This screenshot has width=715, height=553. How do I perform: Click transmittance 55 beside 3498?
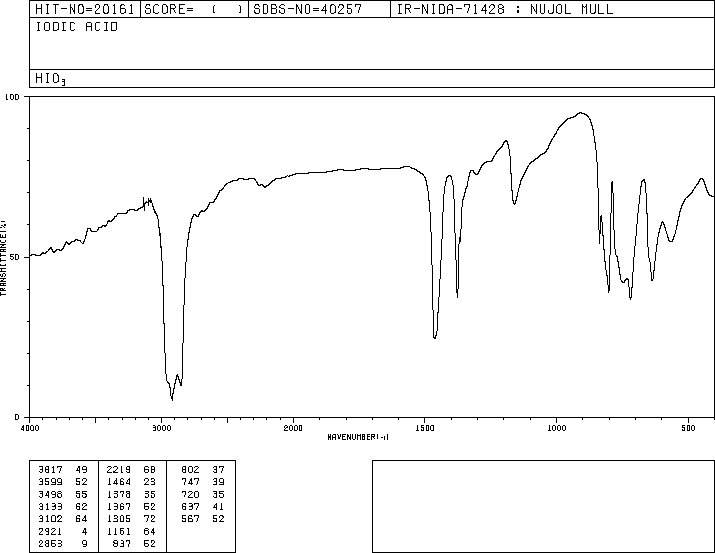click(81, 495)
